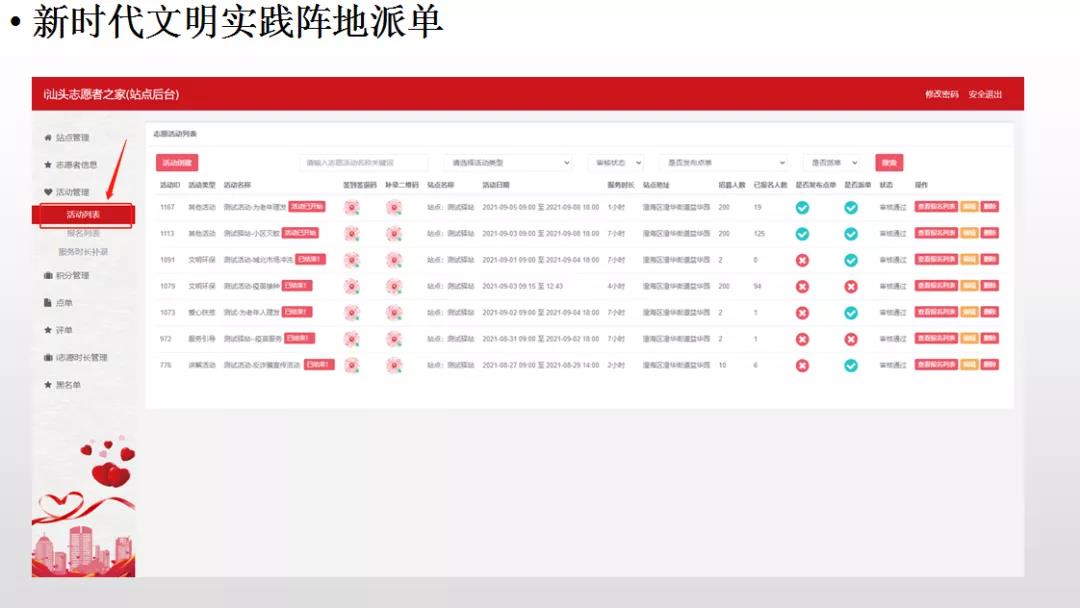This screenshot has width=1080, height=608.
Task: Open the 是否发布点单 filter dropdown
Action: pos(724,162)
